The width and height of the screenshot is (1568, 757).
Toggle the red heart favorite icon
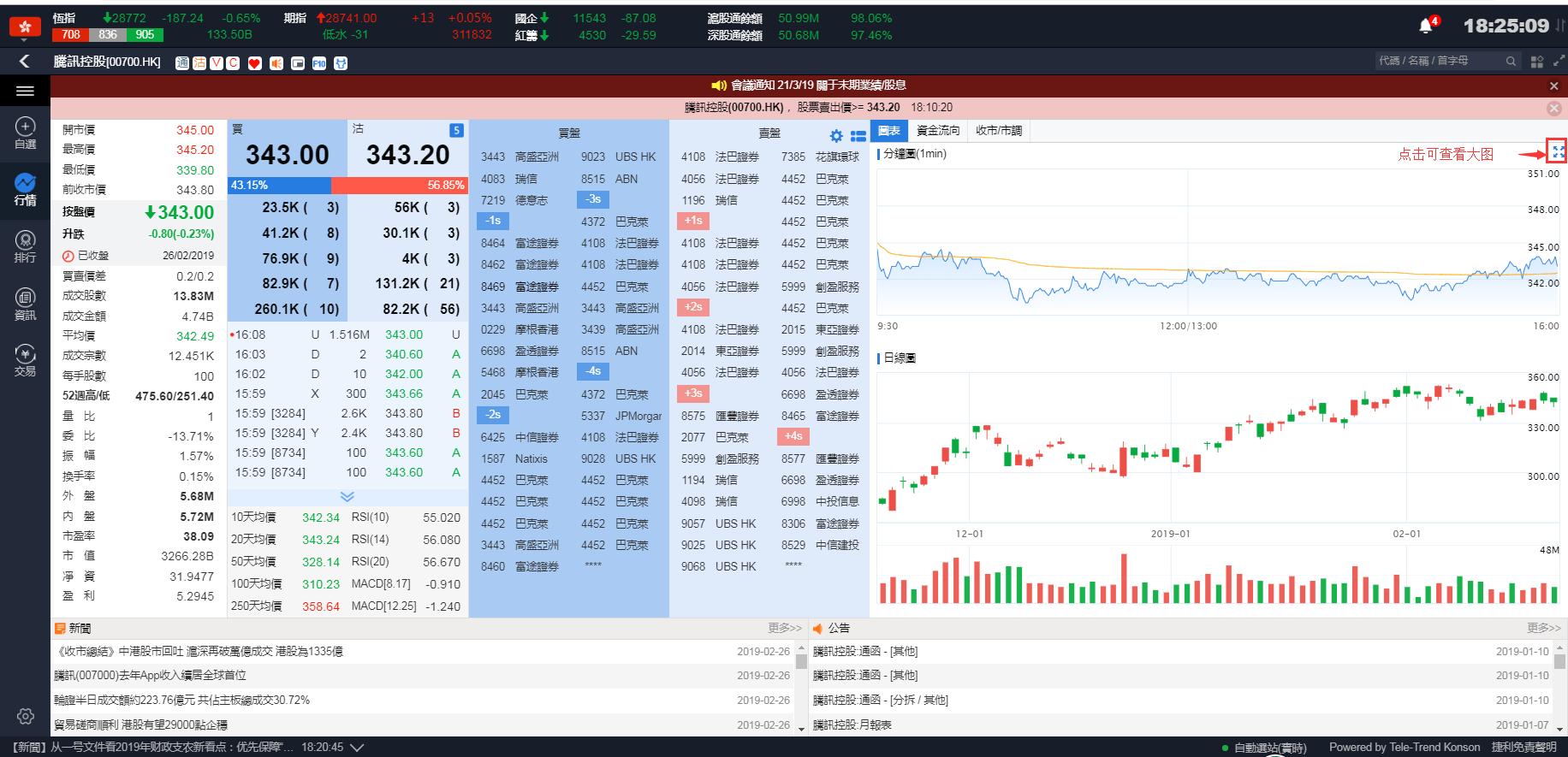pyautogui.click(x=254, y=63)
